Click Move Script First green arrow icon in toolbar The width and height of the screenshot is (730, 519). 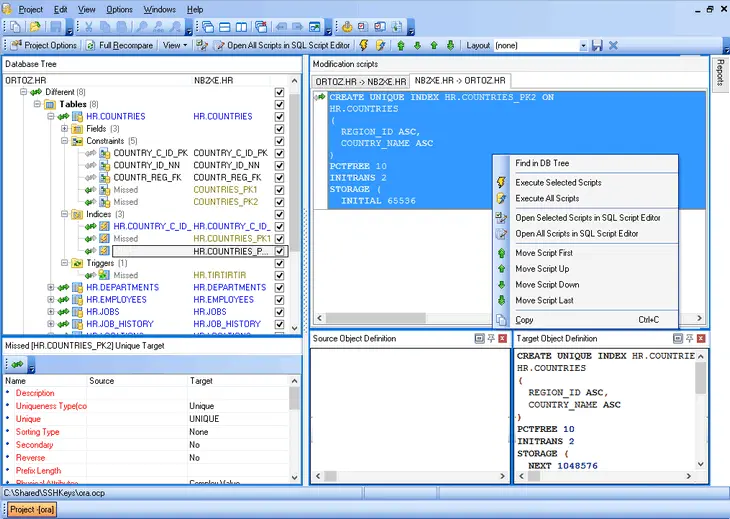[401, 45]
